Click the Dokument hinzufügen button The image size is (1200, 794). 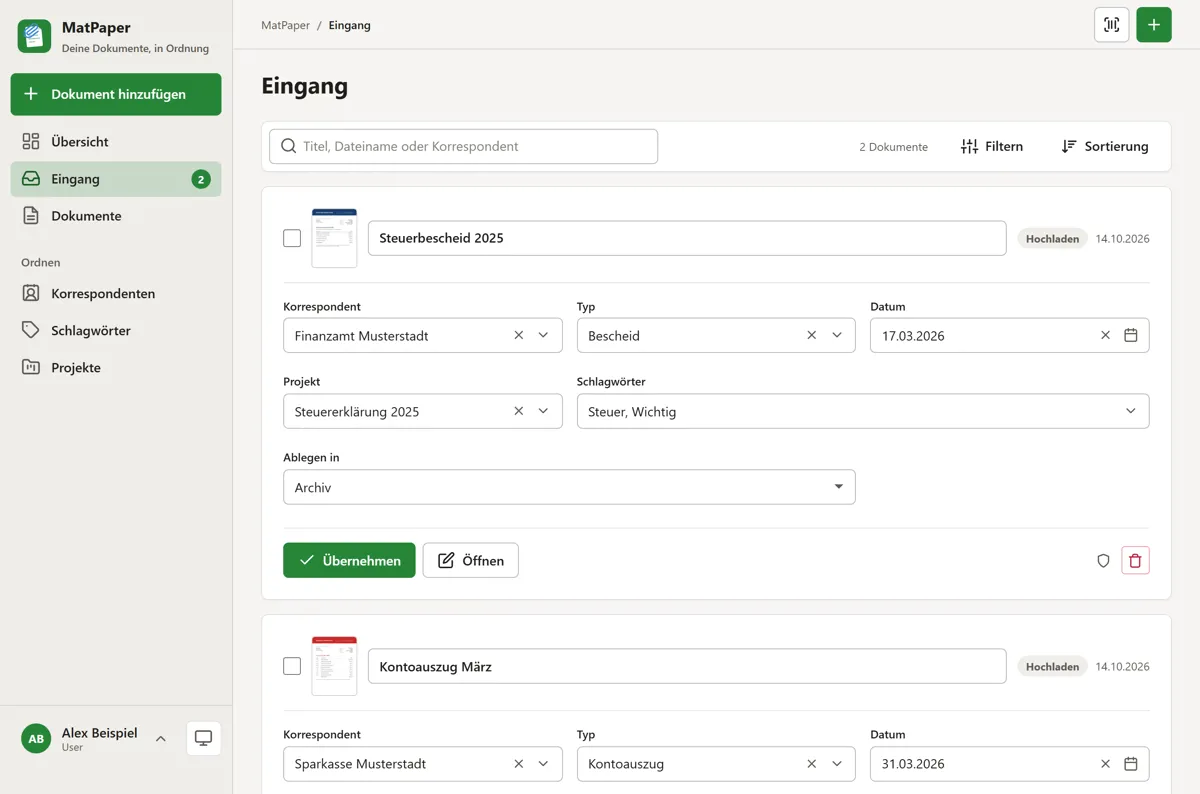[116, 94]
